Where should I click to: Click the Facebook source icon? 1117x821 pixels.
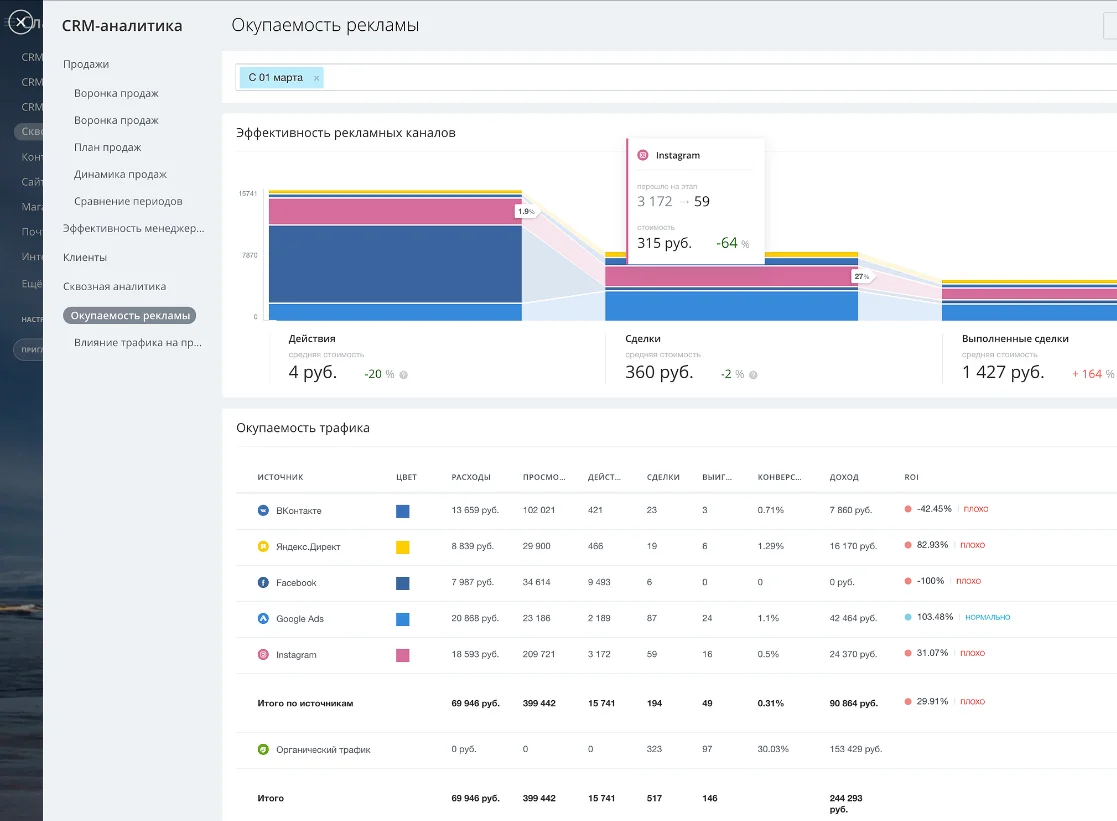(263, 583)
